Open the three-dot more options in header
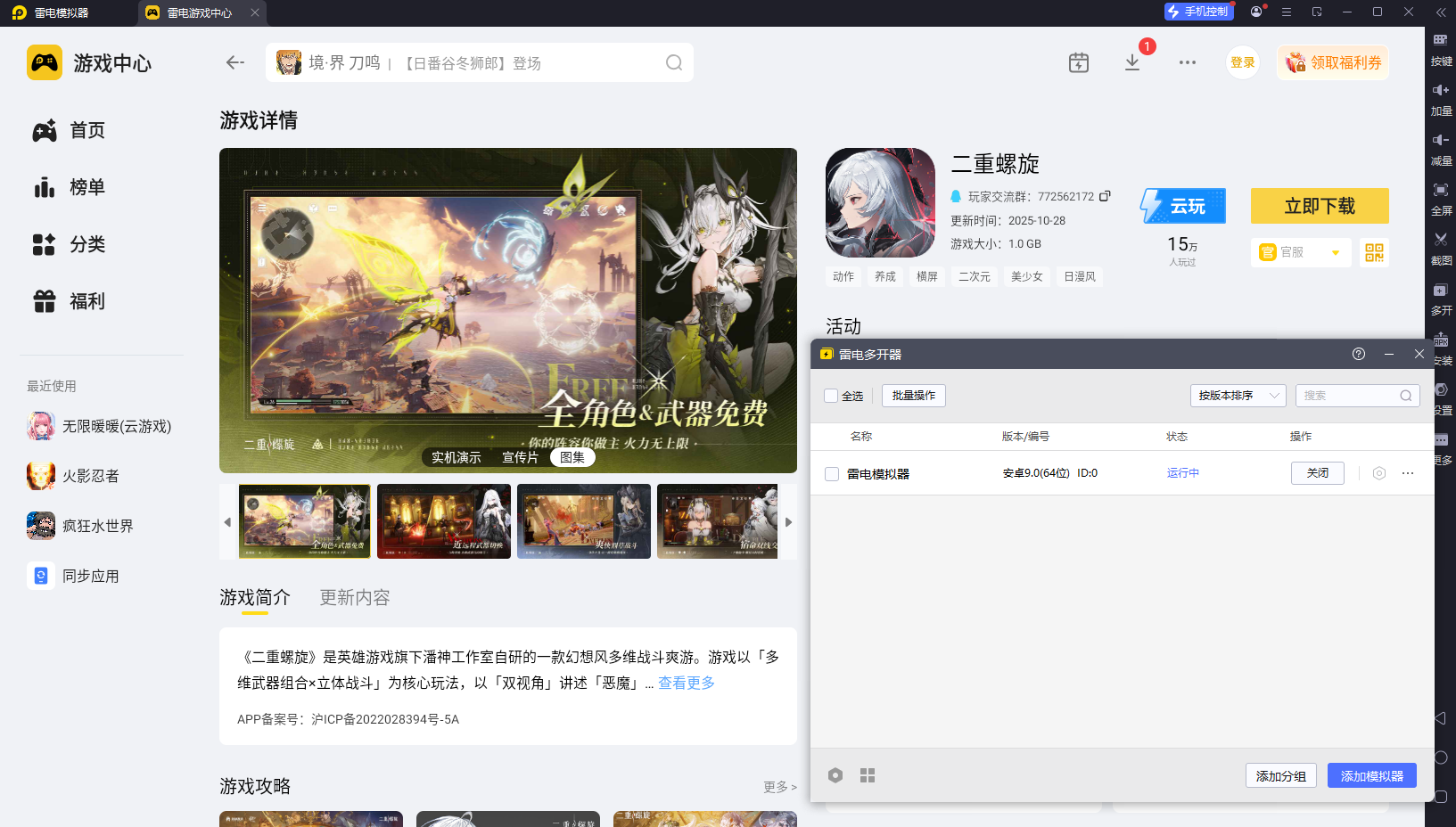The width and height of the screenshot is (1456, 827). point(1188,62)
